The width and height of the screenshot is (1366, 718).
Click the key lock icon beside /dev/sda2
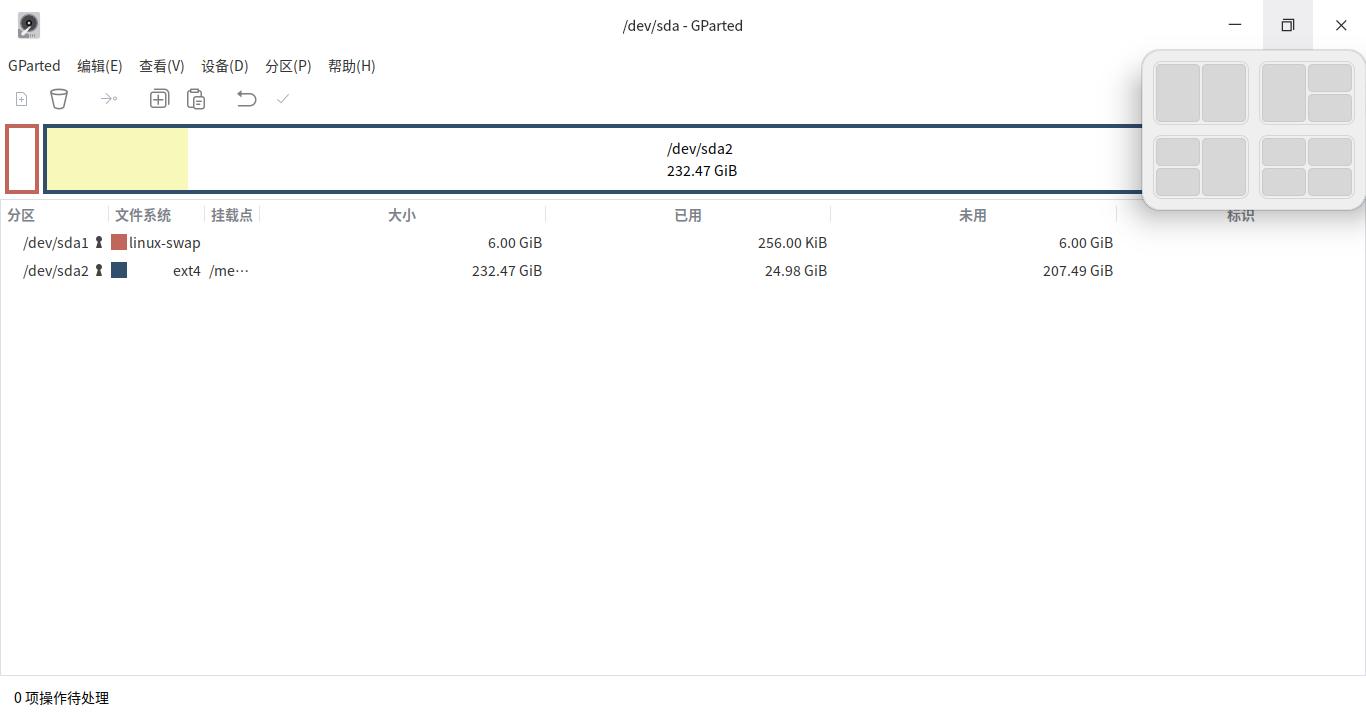(x=97, y=270)
